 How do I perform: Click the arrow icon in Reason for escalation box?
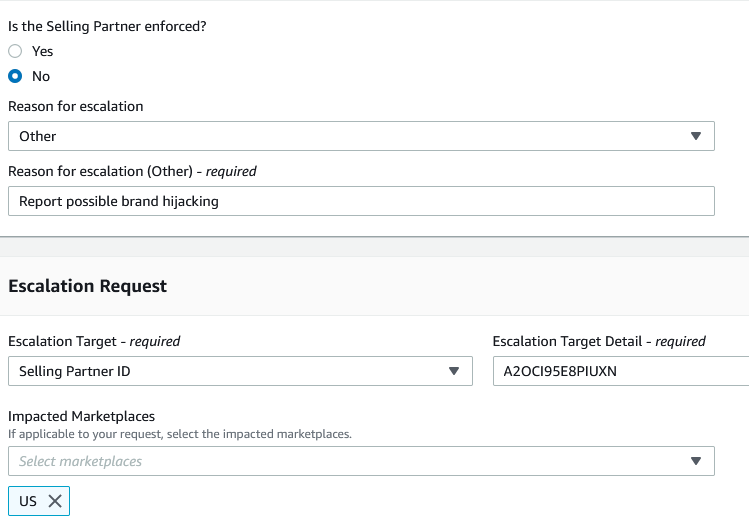coord(696,136)
